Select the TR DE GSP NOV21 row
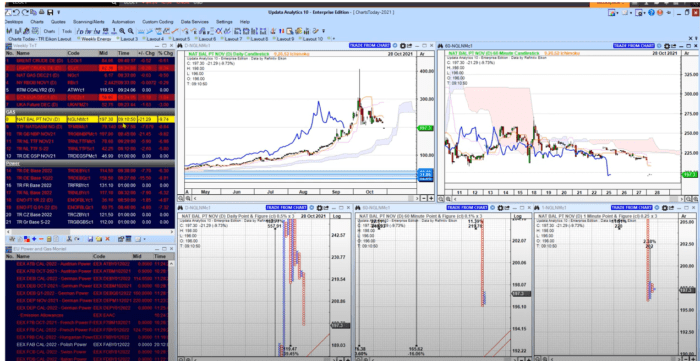Viewport: 700px width, 361px height. [x=90, y=156]
